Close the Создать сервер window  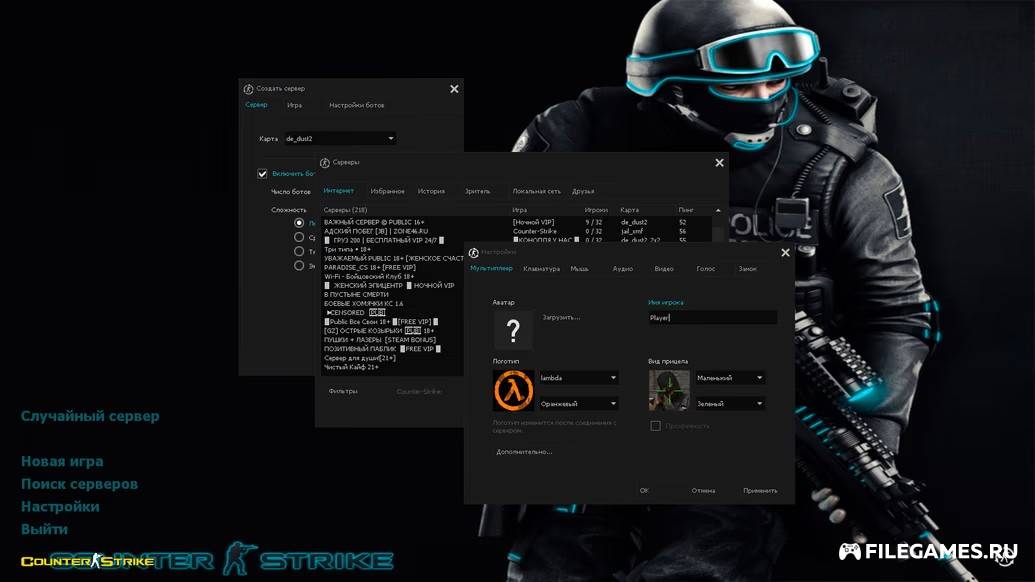coord(454,89)
